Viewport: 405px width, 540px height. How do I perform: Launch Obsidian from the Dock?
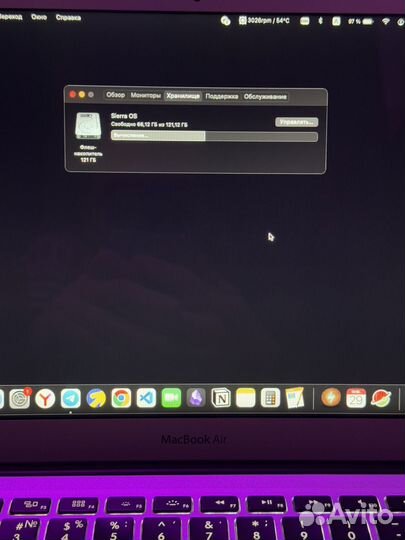(196, 398)
